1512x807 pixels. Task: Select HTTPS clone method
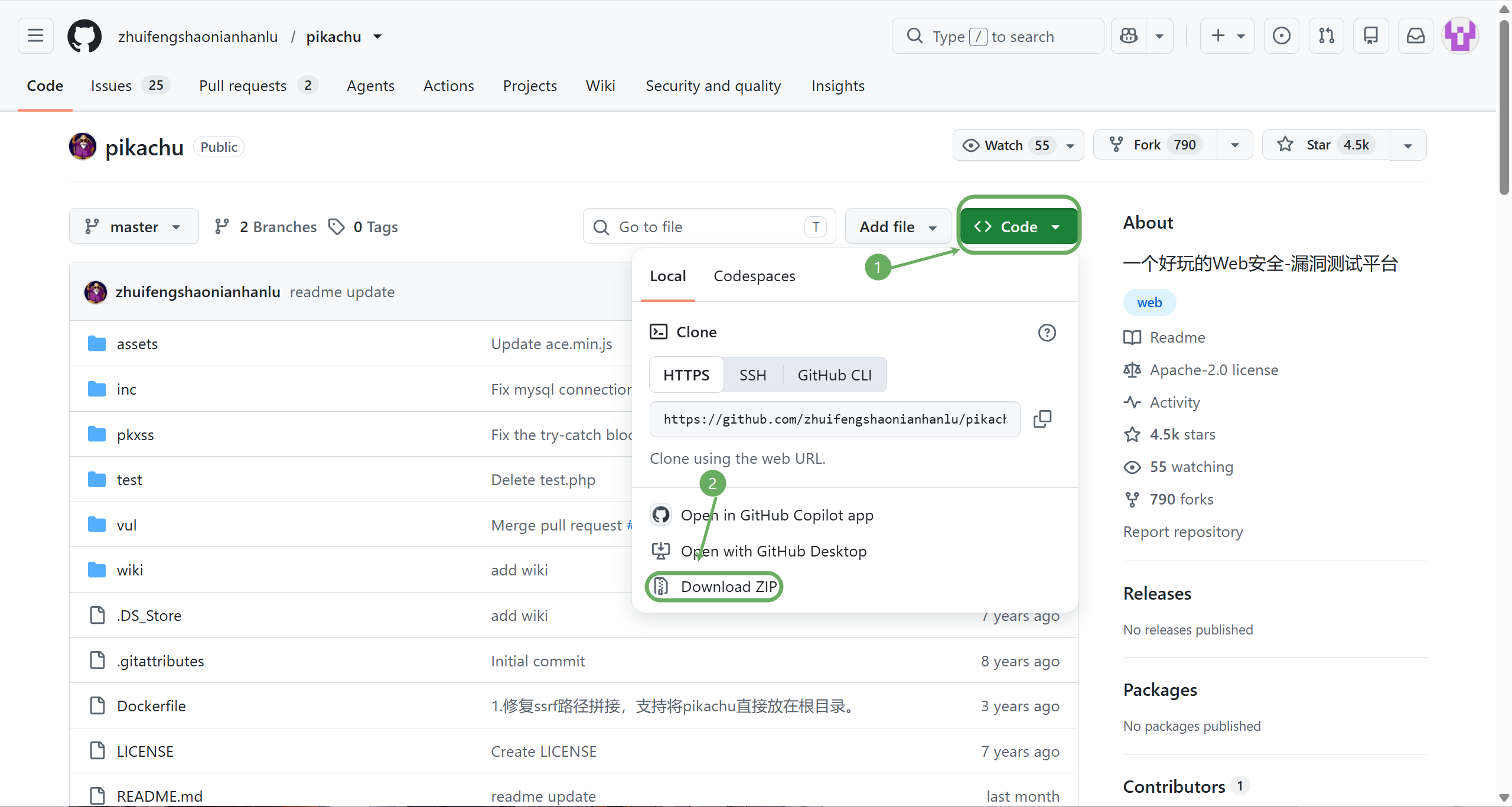click(686, 375)
